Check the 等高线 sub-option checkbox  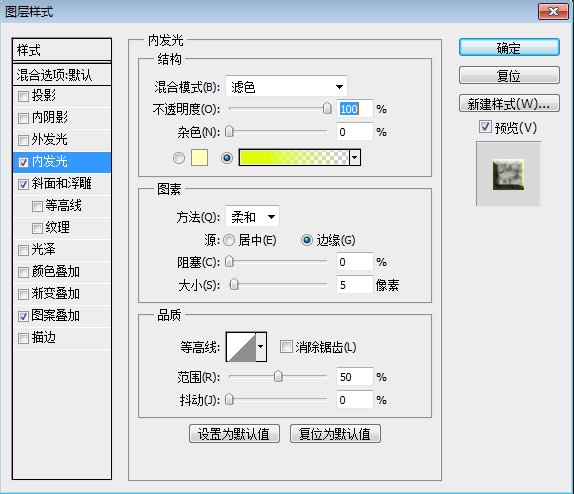[37, 207]
